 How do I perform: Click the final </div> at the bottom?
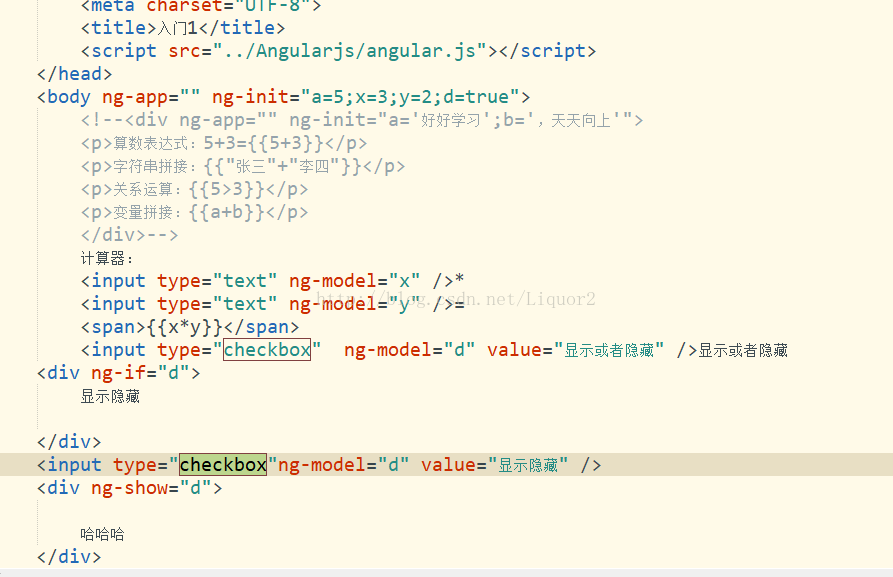69,556
